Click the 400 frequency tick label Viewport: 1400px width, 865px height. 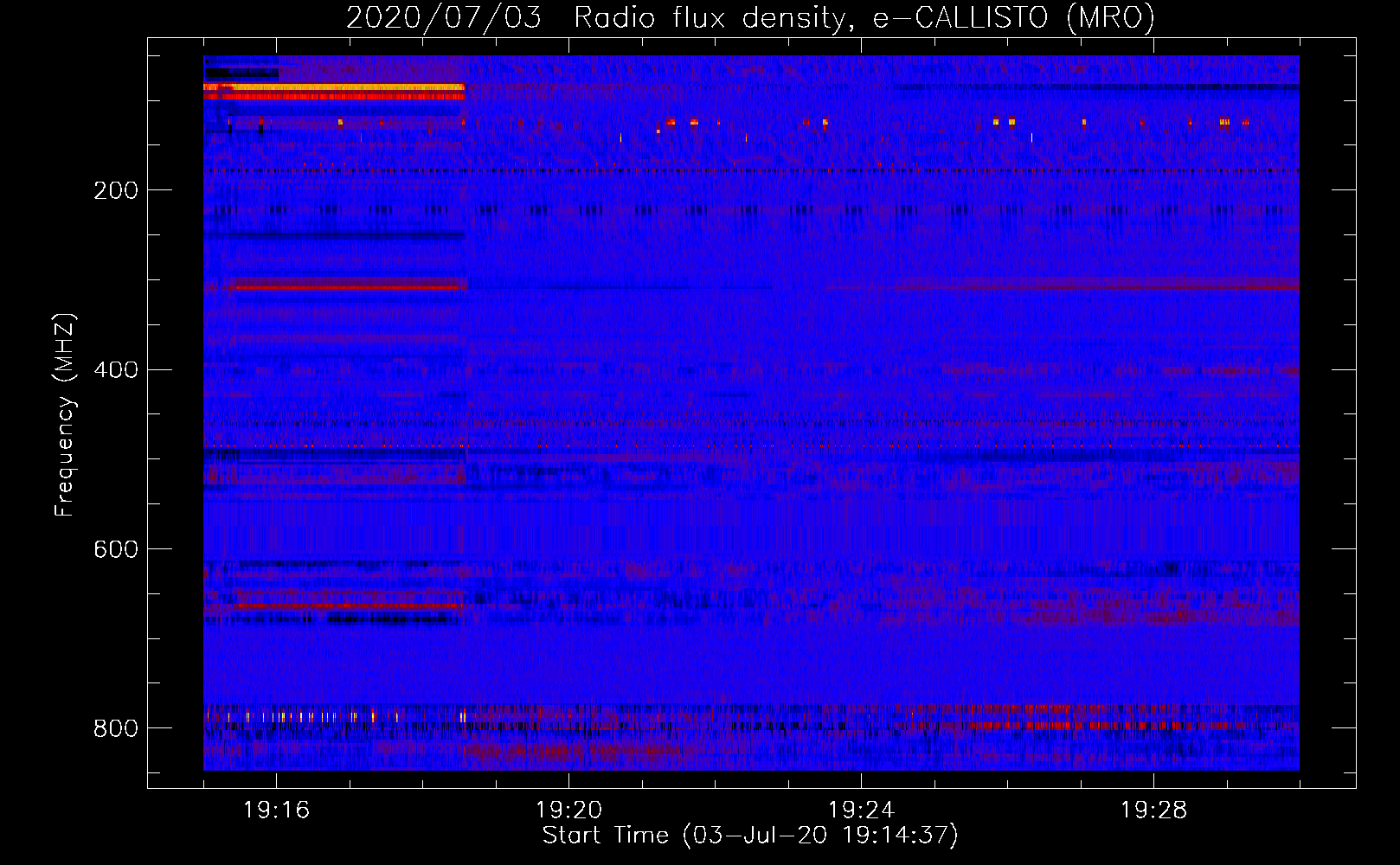(116, 370)
